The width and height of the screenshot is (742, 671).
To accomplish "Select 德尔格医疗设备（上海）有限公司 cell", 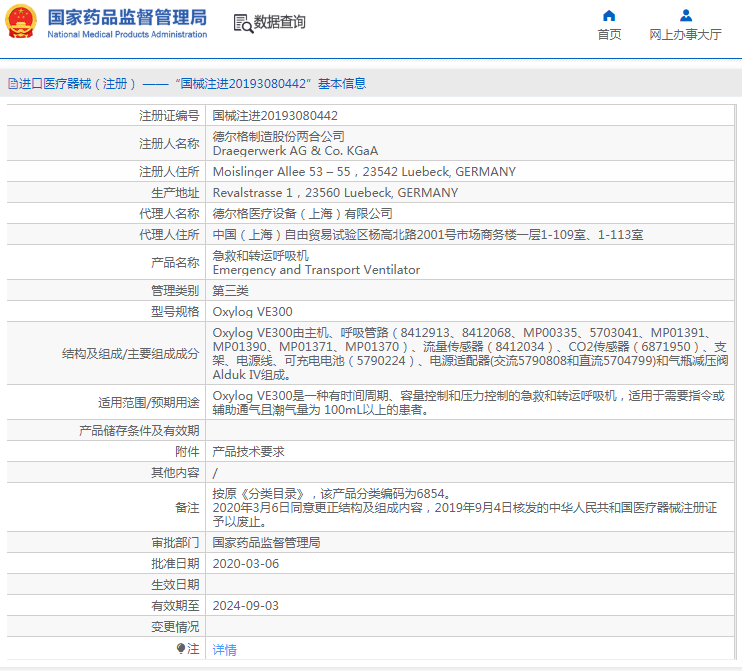I will [x=470, y=213].
